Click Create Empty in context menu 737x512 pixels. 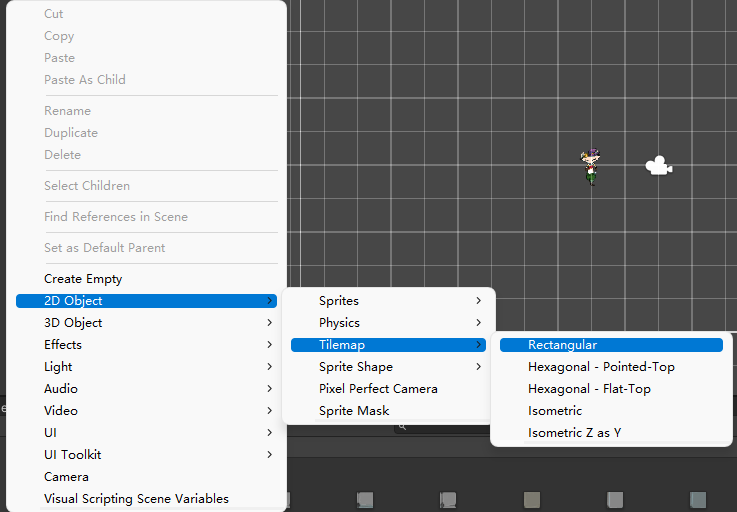pyautogui.click(x=146, y=279)
